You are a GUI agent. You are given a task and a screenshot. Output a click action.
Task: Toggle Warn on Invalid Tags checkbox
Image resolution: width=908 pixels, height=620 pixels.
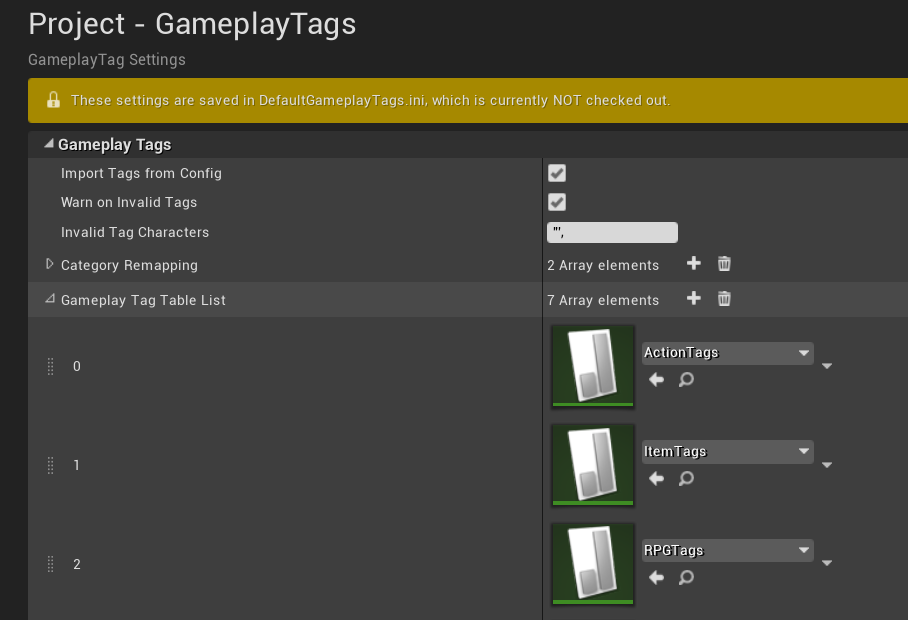557,202
